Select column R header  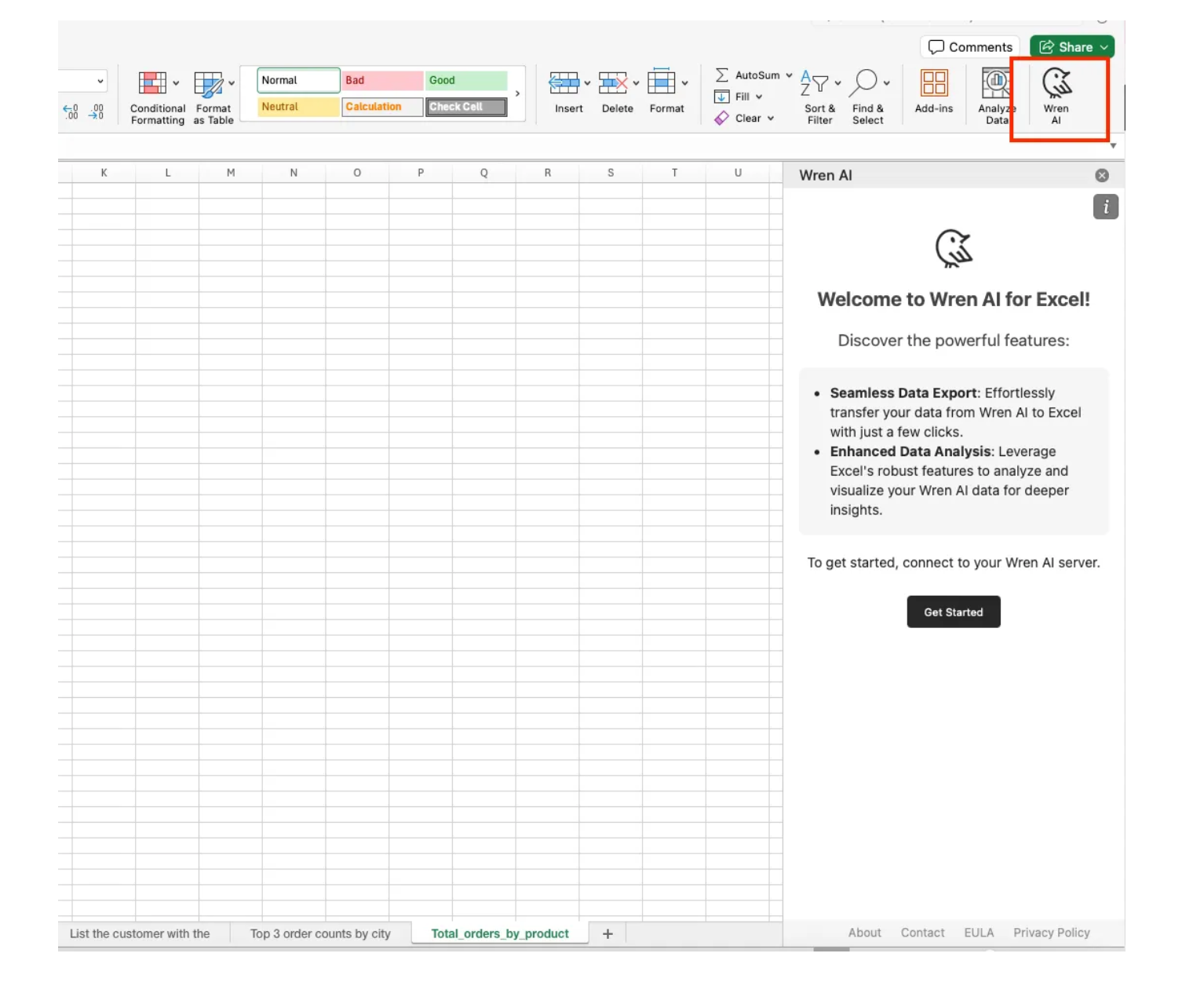click(x=548, y=173)
